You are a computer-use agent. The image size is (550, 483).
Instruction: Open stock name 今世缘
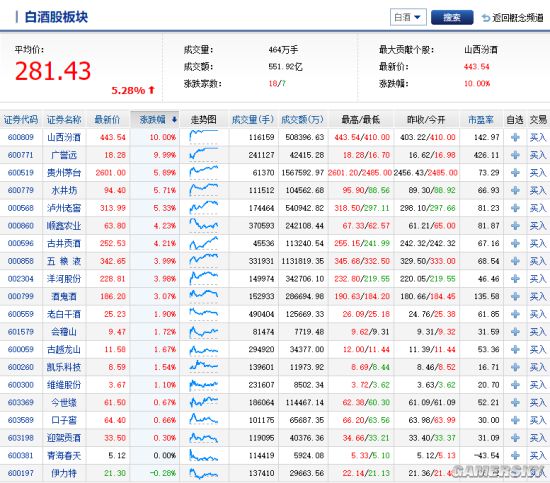click(x=64, y=402)
